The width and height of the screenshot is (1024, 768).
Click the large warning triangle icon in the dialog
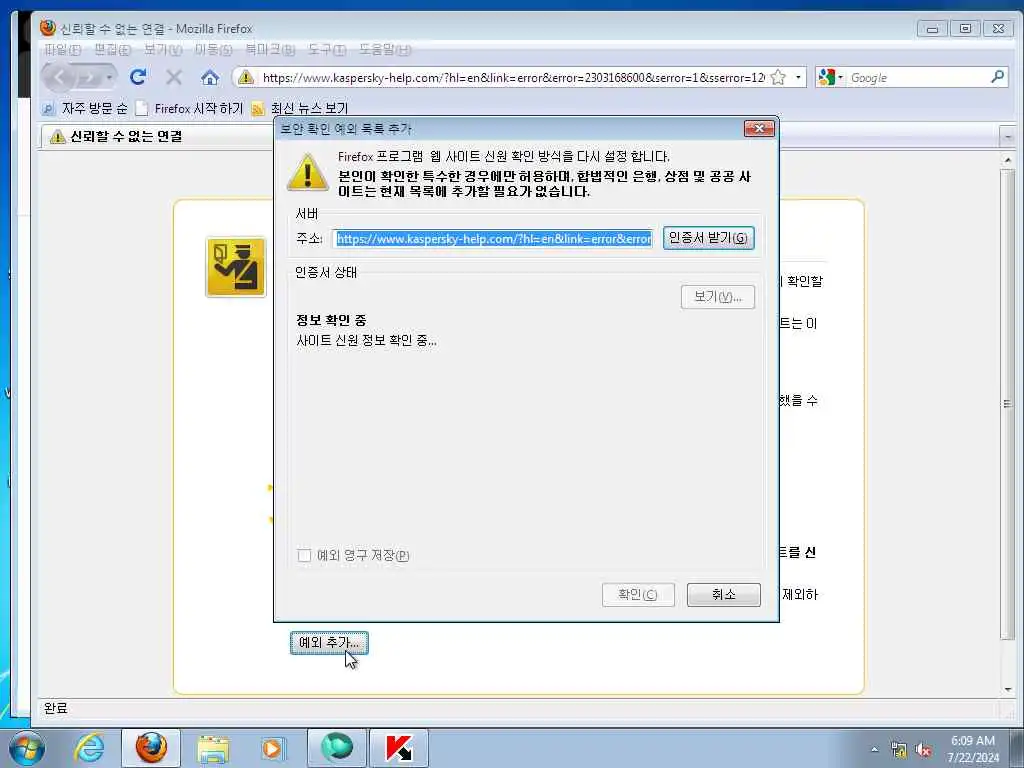click(308, 172)
